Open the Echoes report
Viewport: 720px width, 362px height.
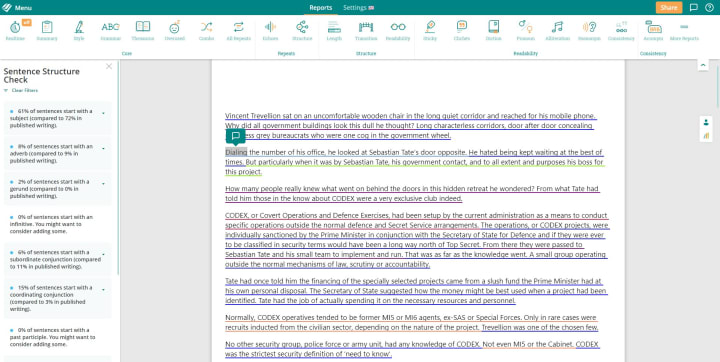(270, 30)
